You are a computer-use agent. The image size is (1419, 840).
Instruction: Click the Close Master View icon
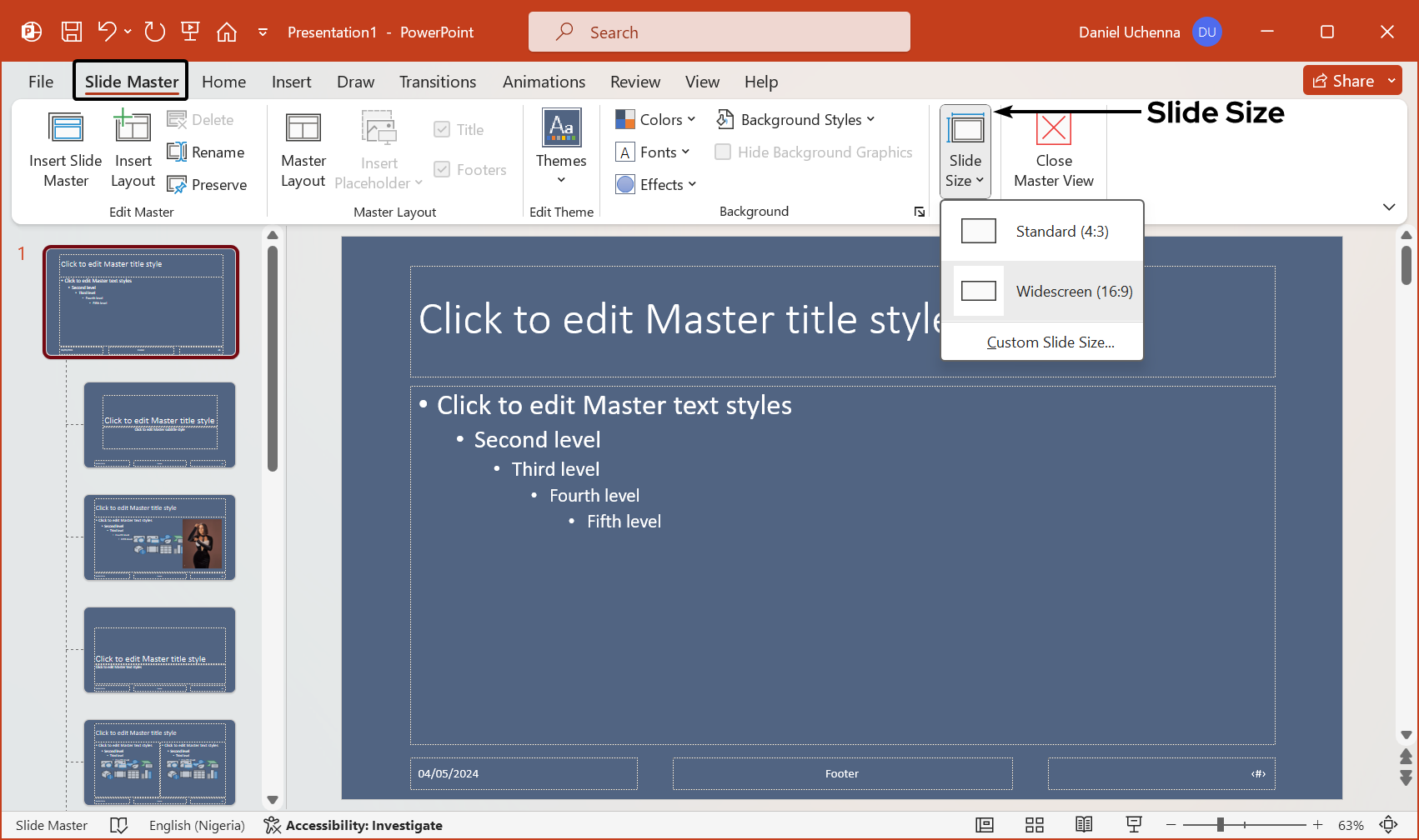click(1053, 129)
